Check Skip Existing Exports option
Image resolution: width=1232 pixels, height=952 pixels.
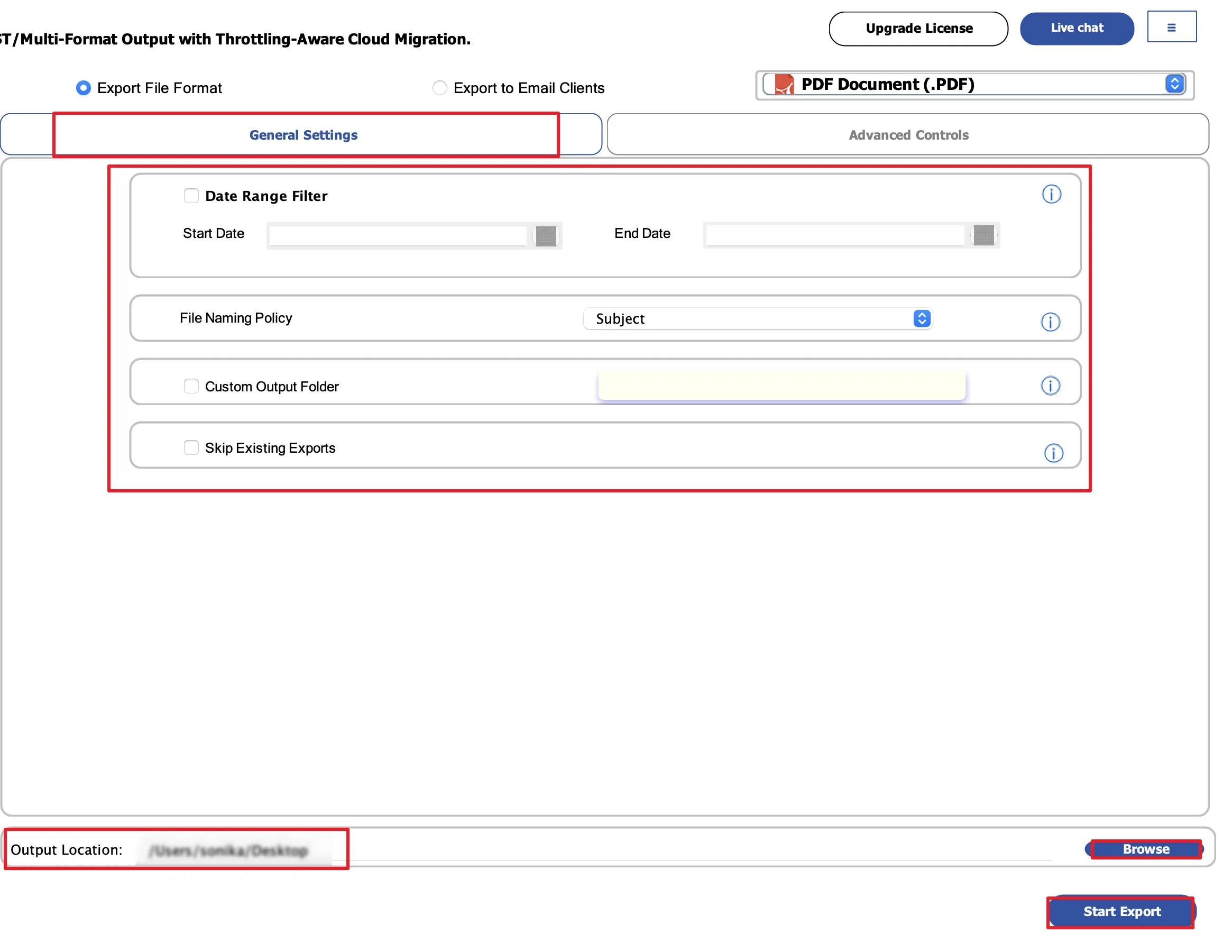coord(191,447)
